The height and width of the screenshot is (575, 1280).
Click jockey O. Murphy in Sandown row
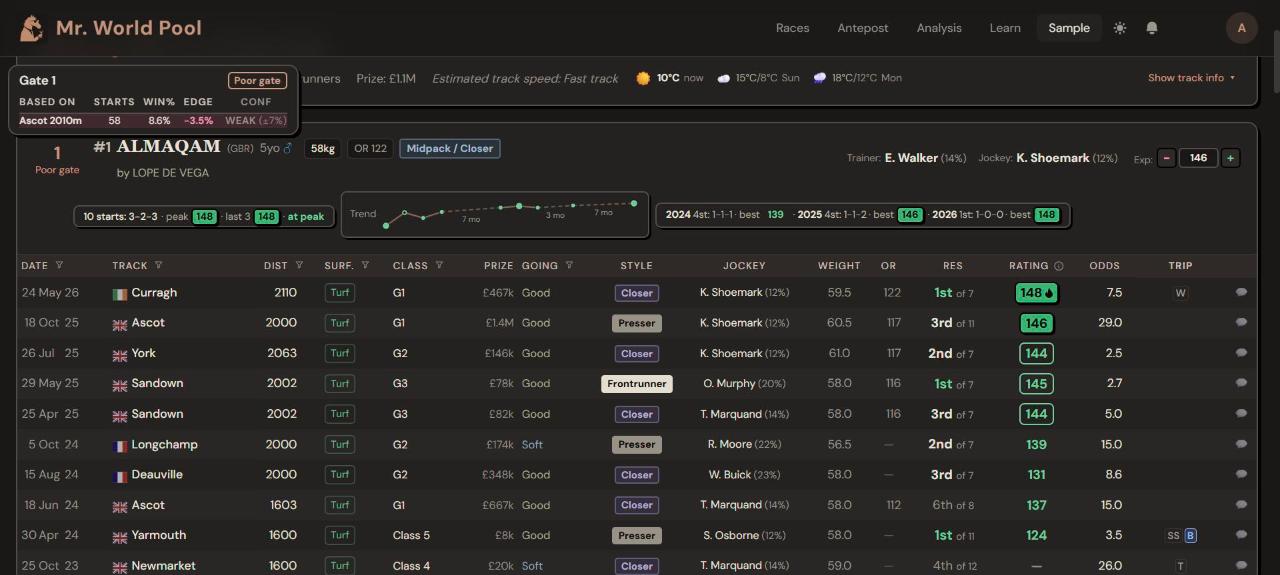(x=729, y=384)
